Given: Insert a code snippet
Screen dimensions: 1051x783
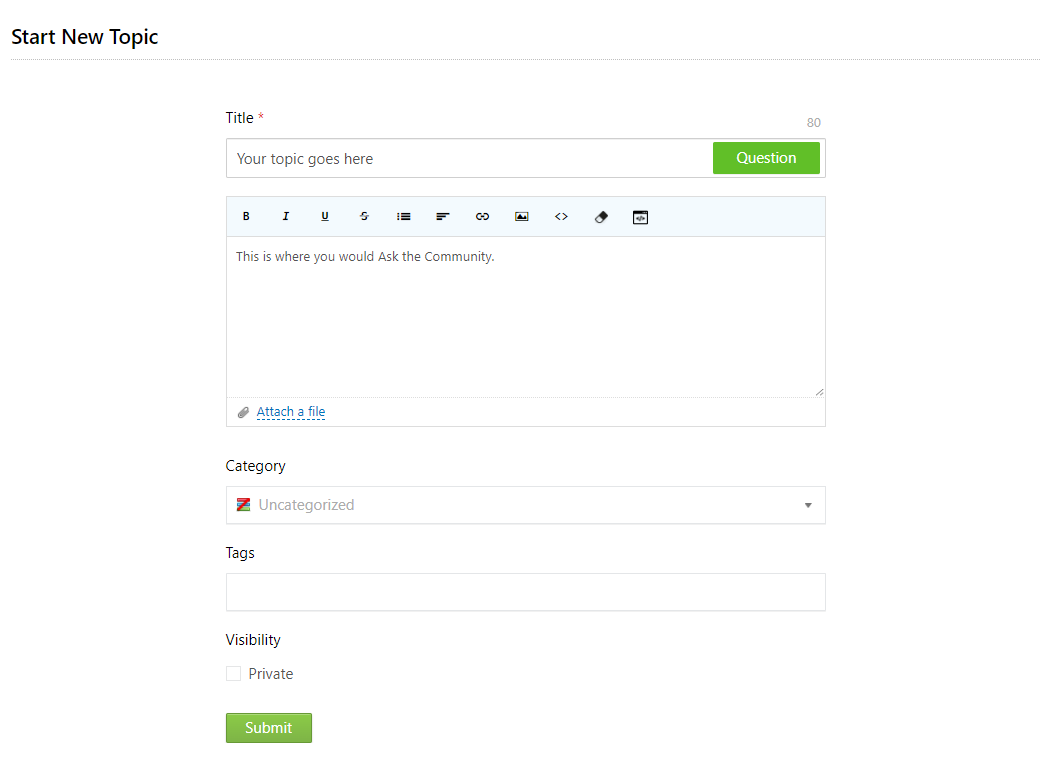Looking at the screenshot, I should point(561,217).
